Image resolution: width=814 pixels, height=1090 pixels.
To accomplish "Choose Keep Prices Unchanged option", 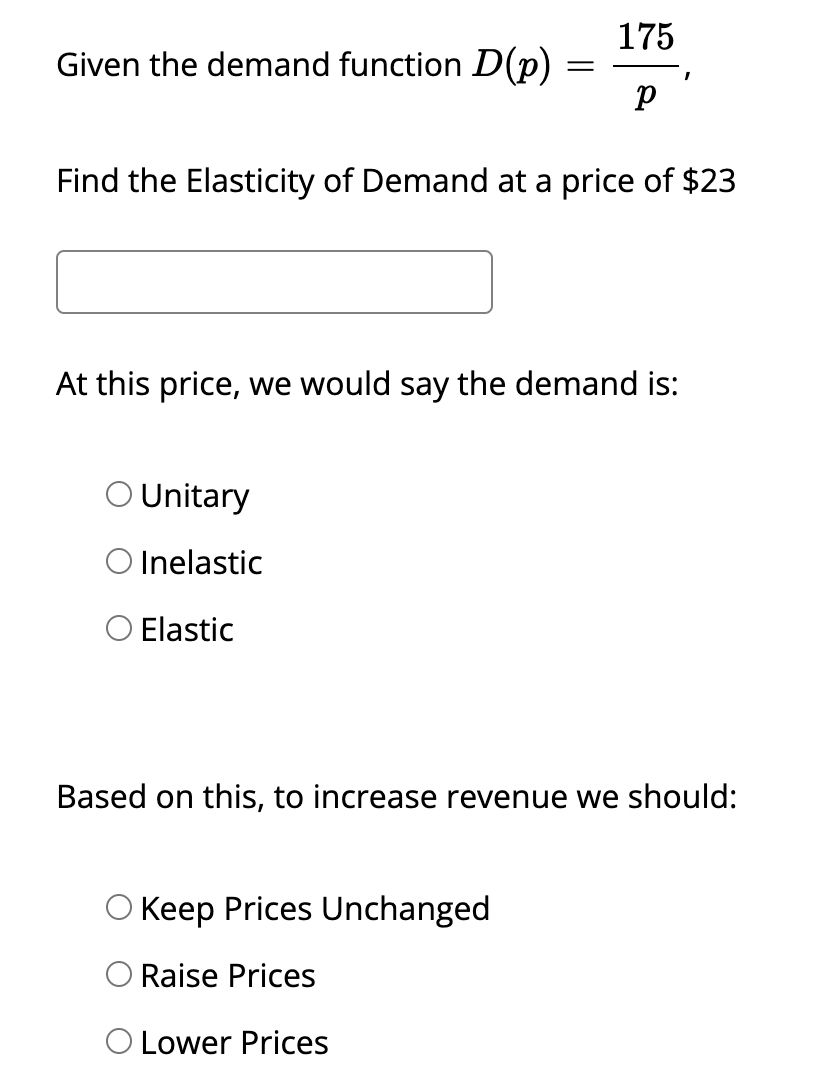I will pos(121,906).
